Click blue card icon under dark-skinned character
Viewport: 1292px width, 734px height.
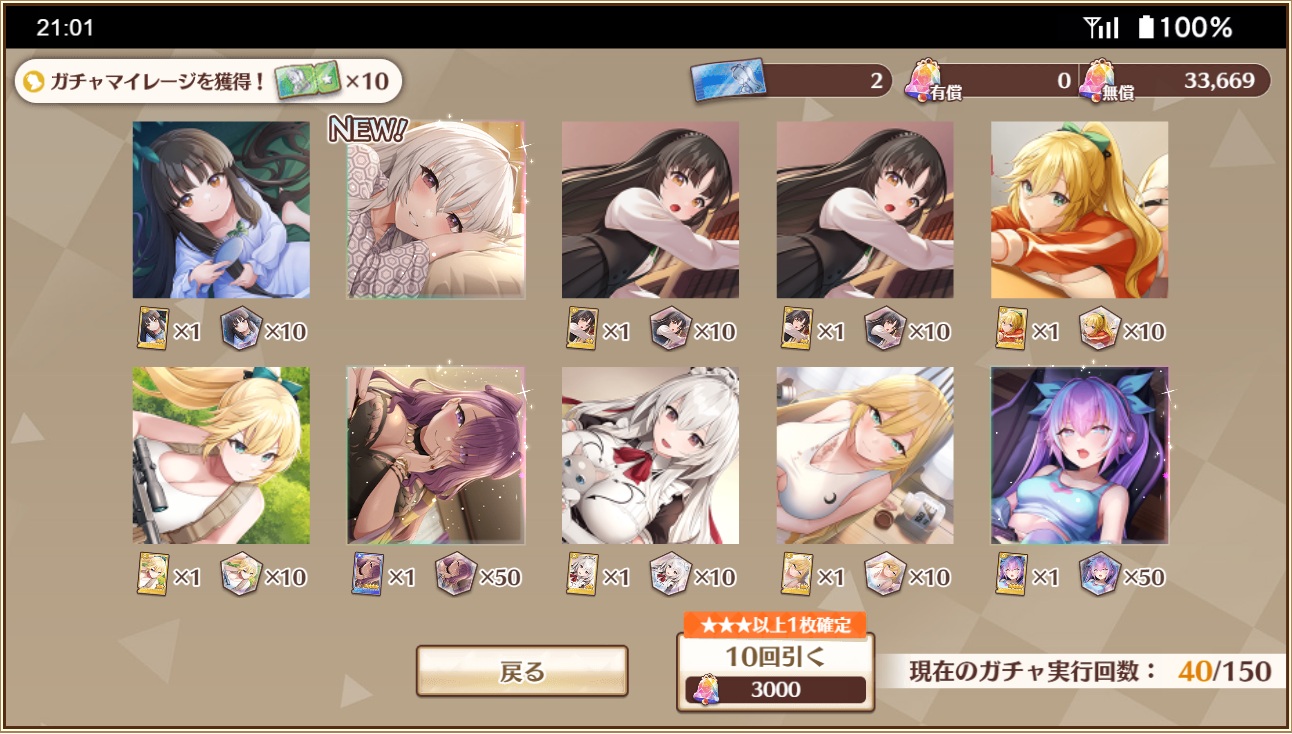point(368,574)
